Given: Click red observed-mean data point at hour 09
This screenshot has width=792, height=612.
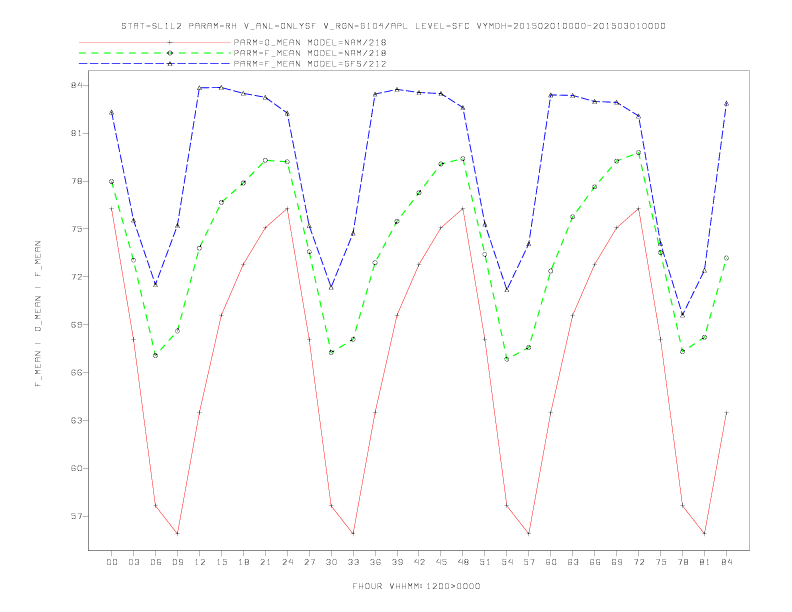Looking at the screenshot, I should coord(177,533).
